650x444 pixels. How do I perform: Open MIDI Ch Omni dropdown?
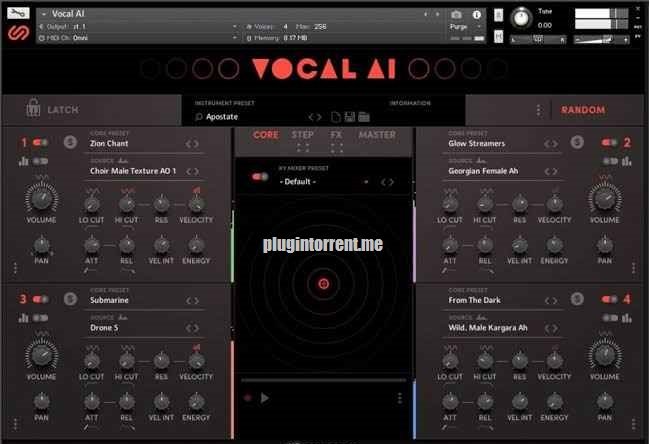[x=139, y=38]
